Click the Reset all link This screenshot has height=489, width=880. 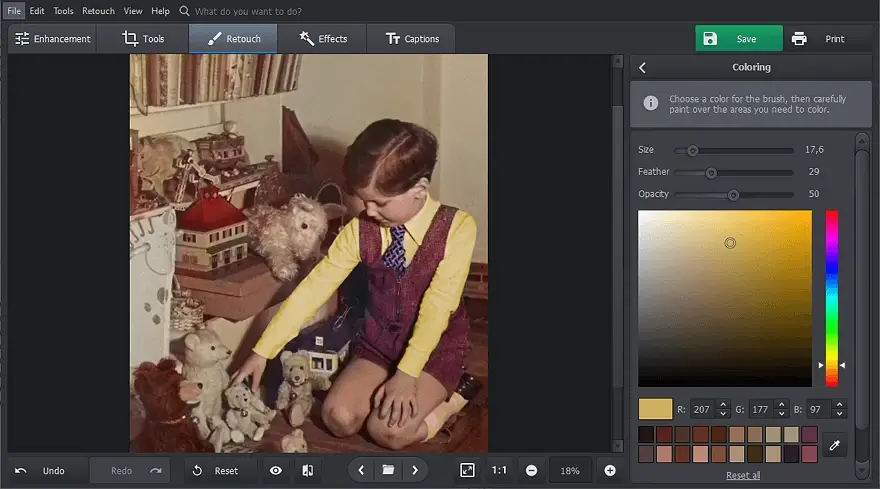pyautogui.click(x=743, y=476)
